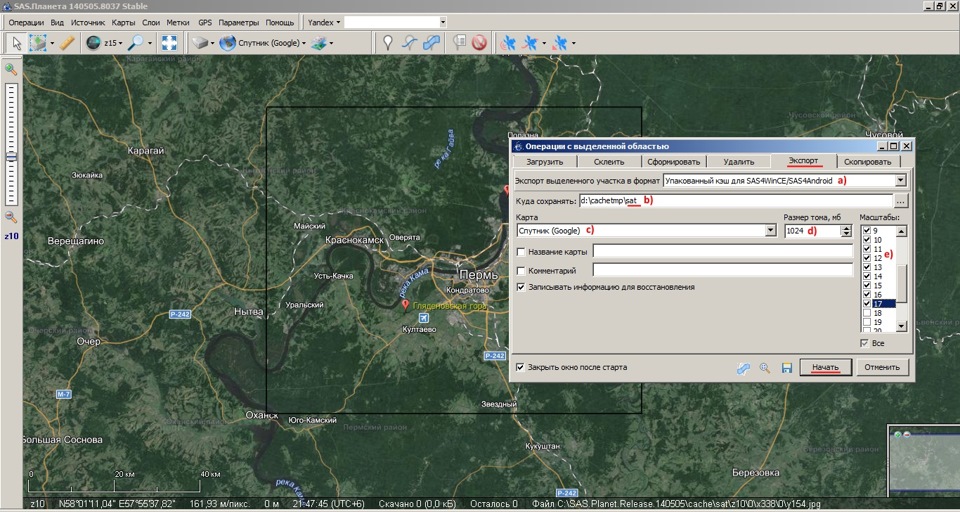Click the minimap thumbnail in the corner
The image size is (960, 512).
924,461
